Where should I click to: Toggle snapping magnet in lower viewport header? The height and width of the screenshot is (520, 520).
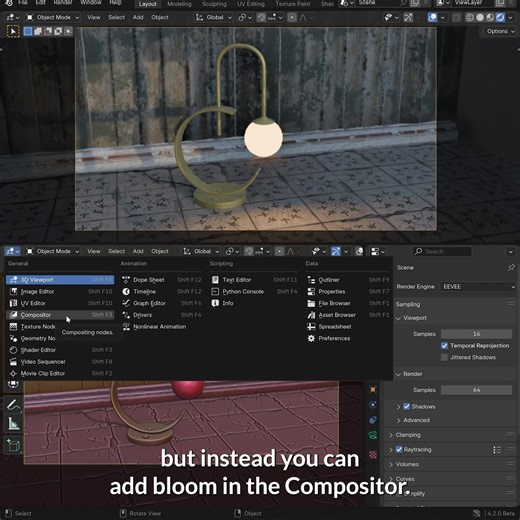[x=249, y=251]
